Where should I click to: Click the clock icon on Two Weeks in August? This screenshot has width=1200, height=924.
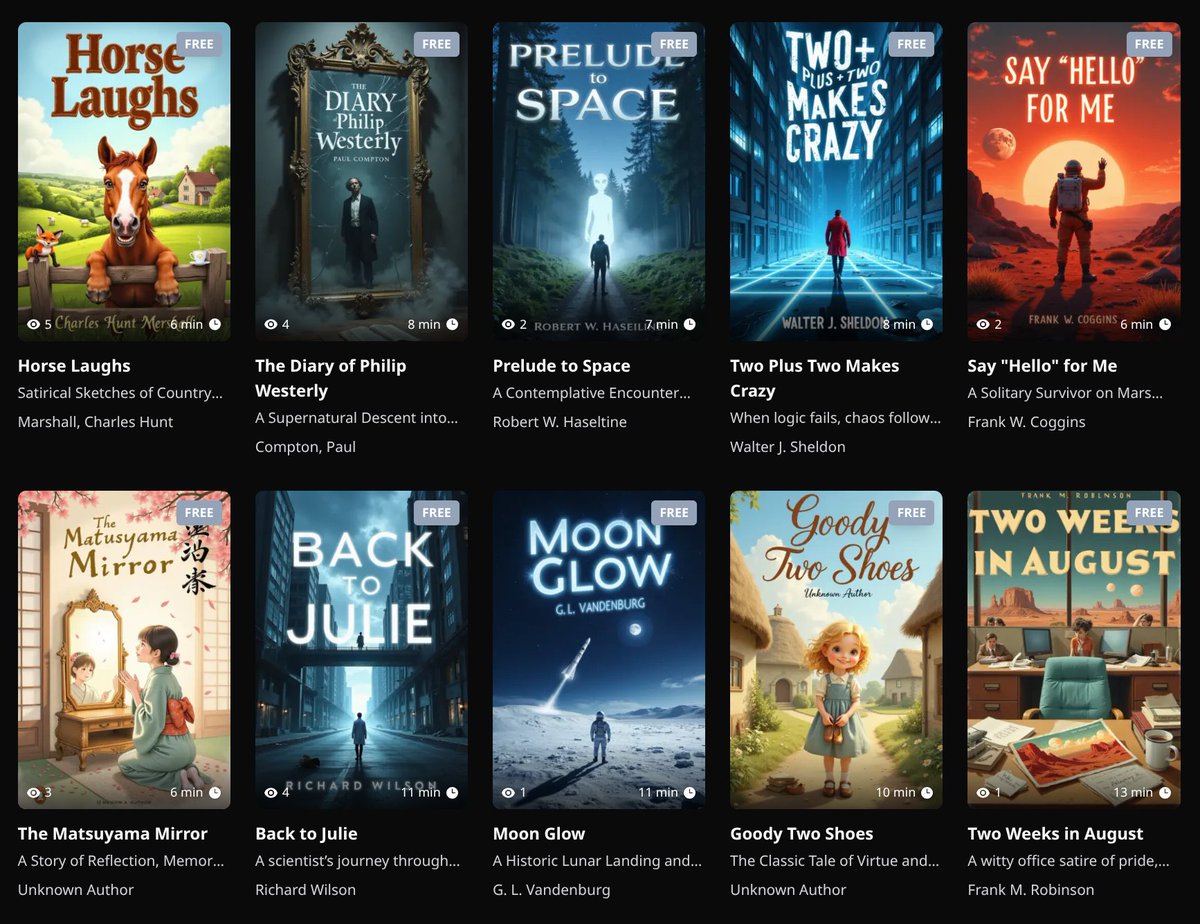coord(1165,792)
